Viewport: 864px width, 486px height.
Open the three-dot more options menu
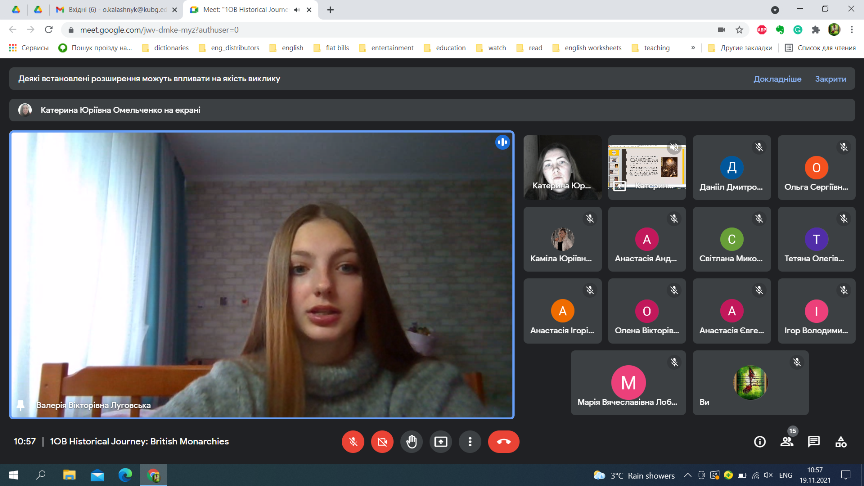coord(469,441)
